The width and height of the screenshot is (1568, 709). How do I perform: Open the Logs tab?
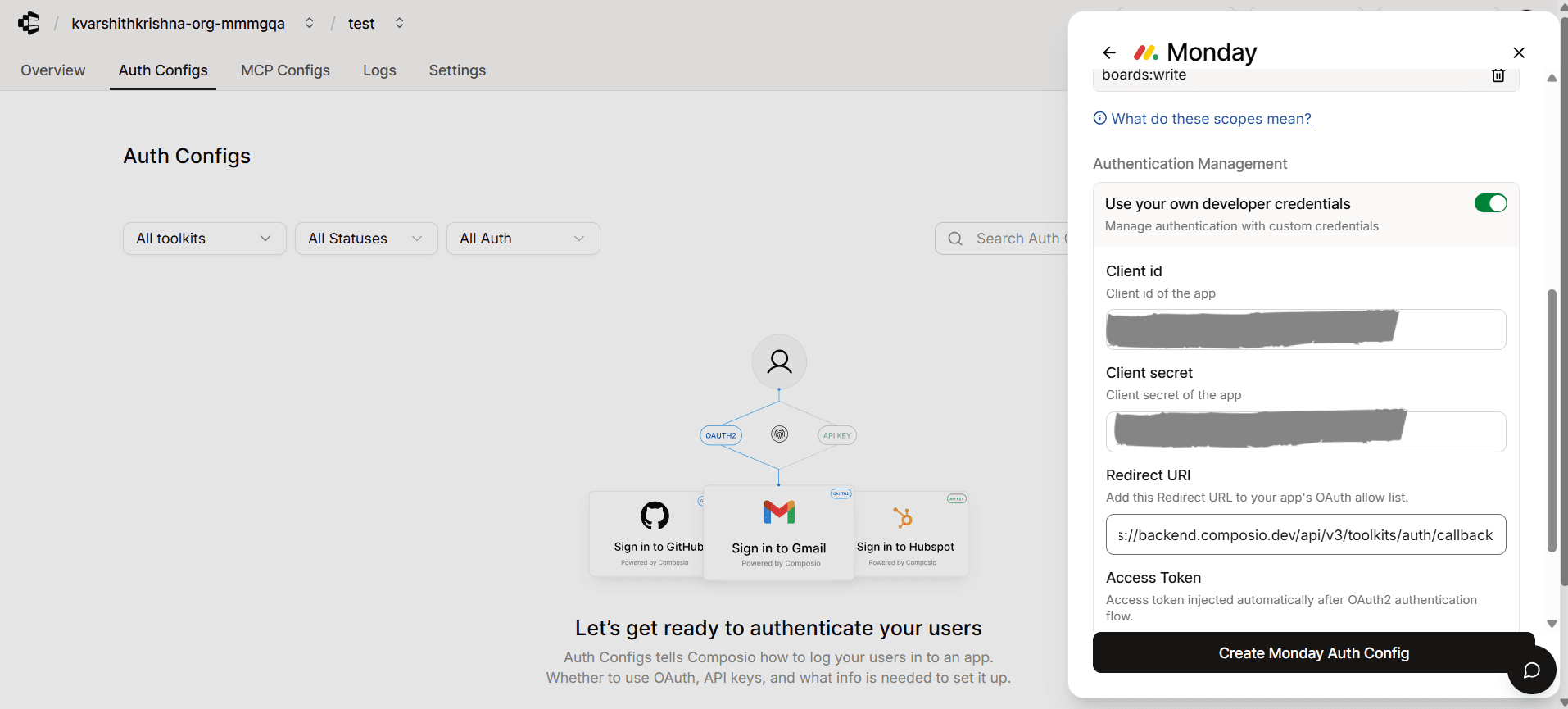click(x=379, y=70)
